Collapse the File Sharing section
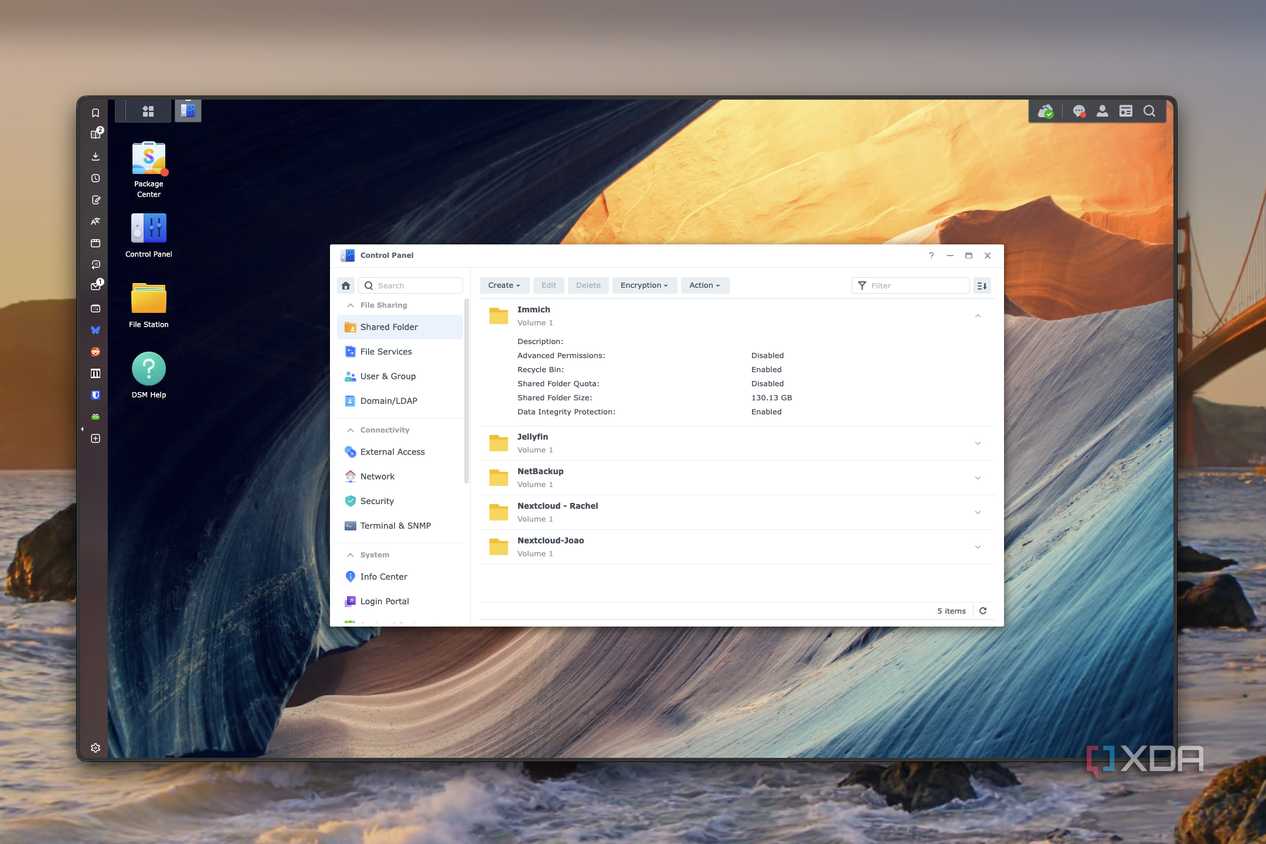 coord(350,305)
